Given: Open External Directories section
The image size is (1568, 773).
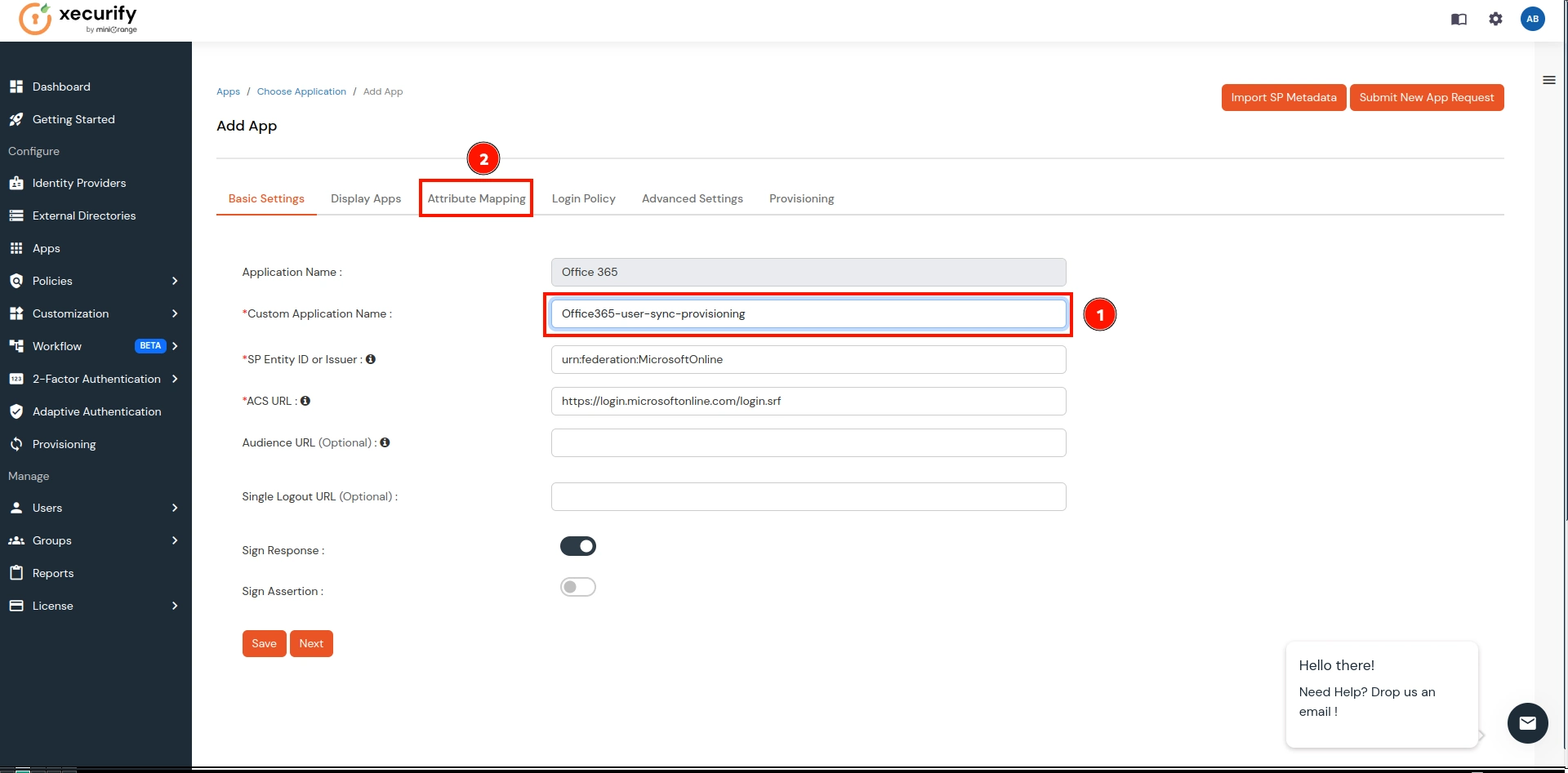Looking at the screenshot, I should coord(83,215).
